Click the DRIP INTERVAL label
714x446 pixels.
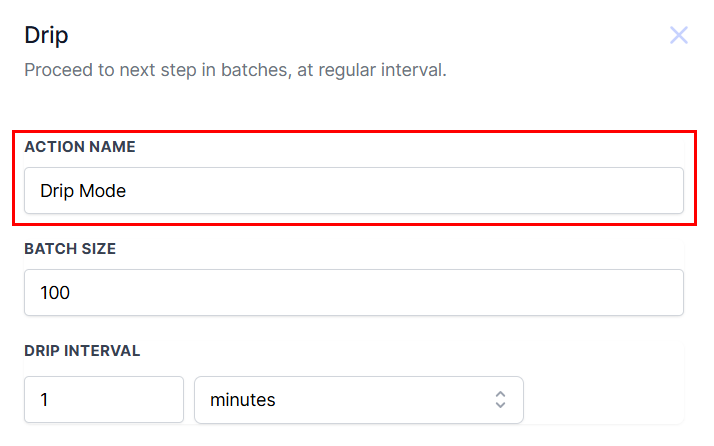tap(82, 351)
